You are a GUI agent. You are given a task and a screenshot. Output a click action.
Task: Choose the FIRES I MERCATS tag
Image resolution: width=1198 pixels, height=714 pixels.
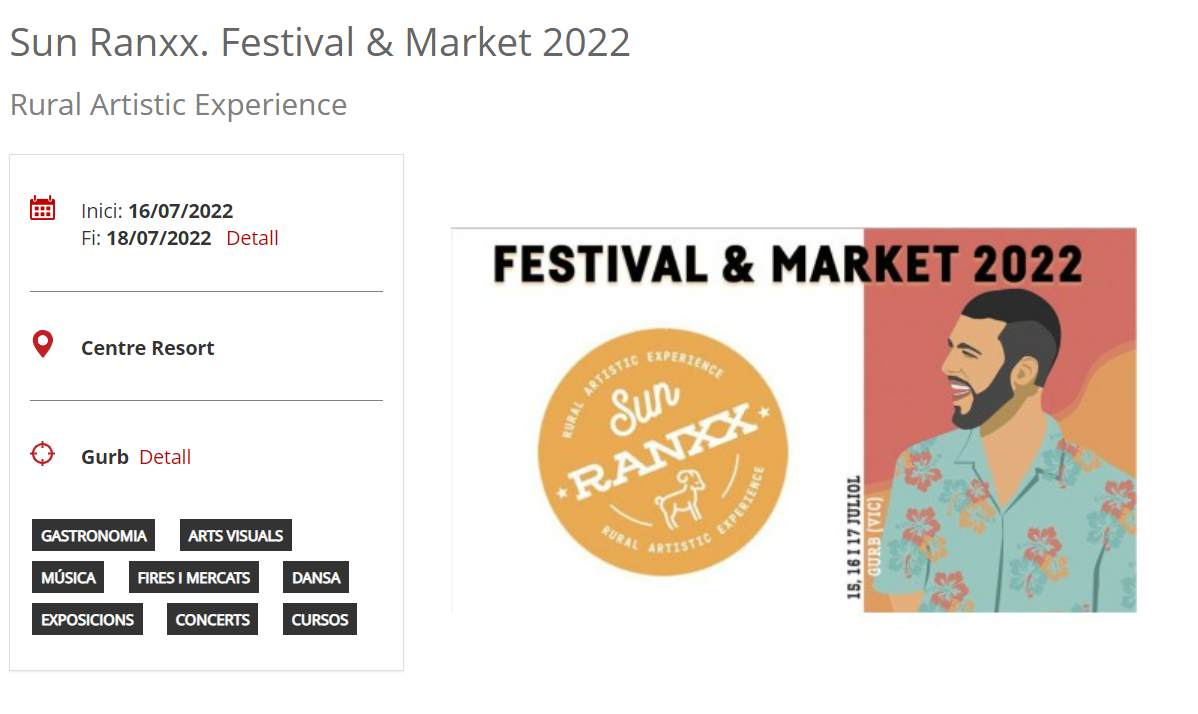pyautogui.click(x=194, y=578)
